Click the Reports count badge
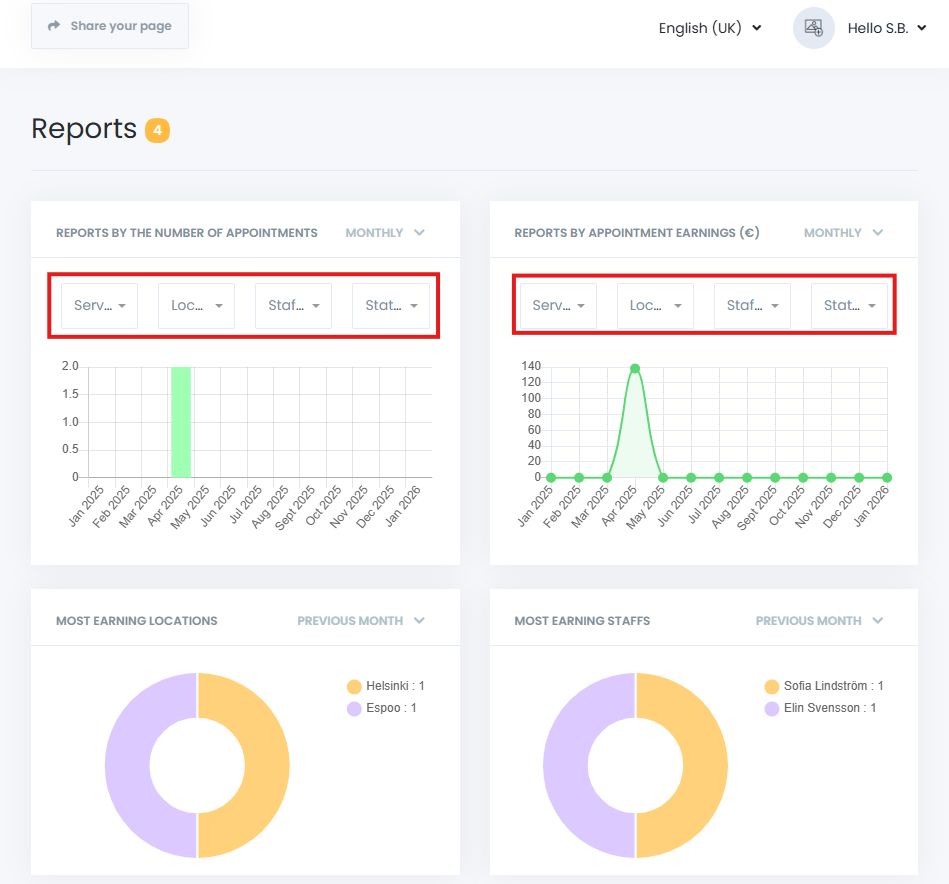 157,130
